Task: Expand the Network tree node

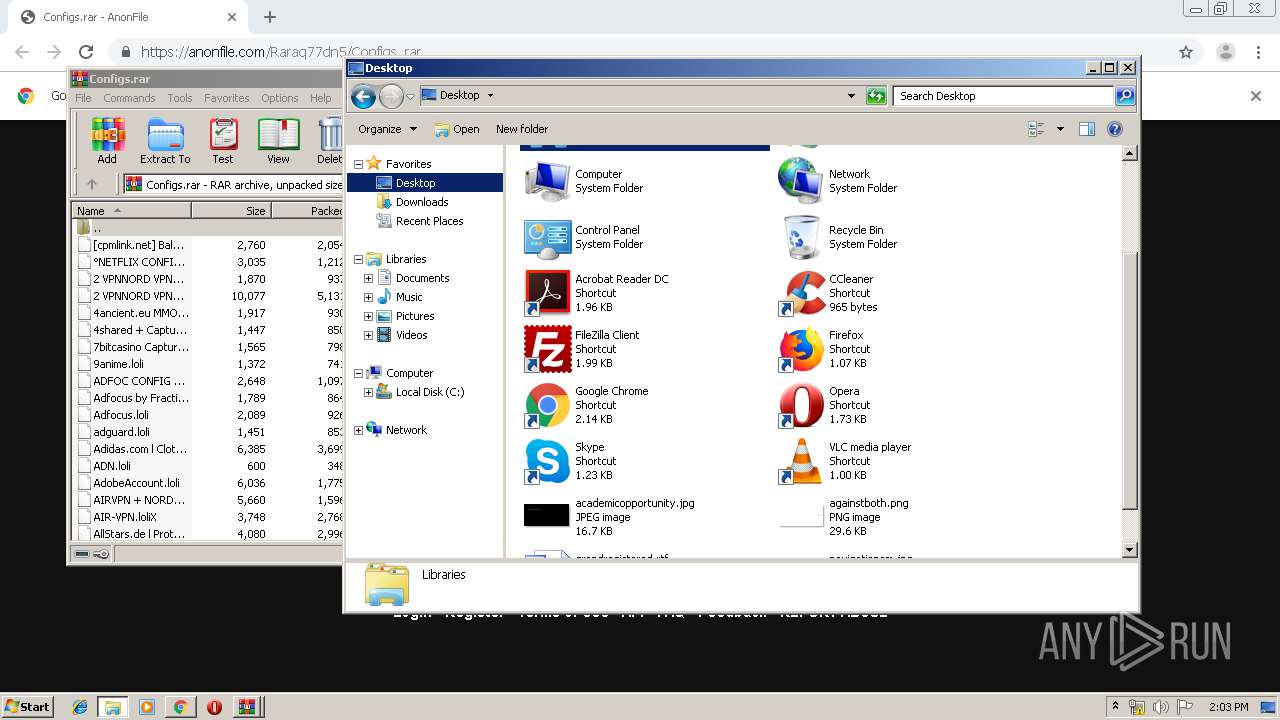Action: click(x=358, y=430)
